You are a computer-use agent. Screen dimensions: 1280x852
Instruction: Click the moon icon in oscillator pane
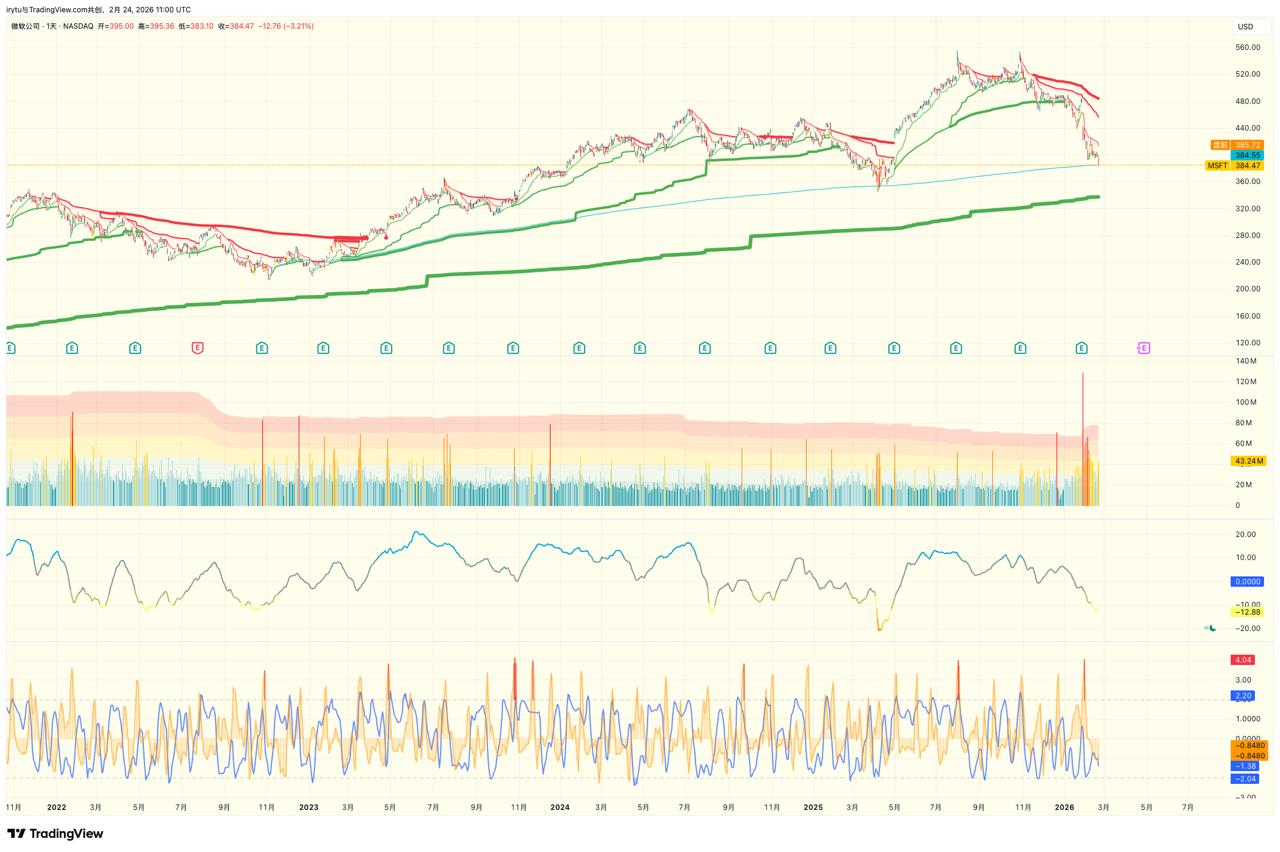(x=1211, y=628)
